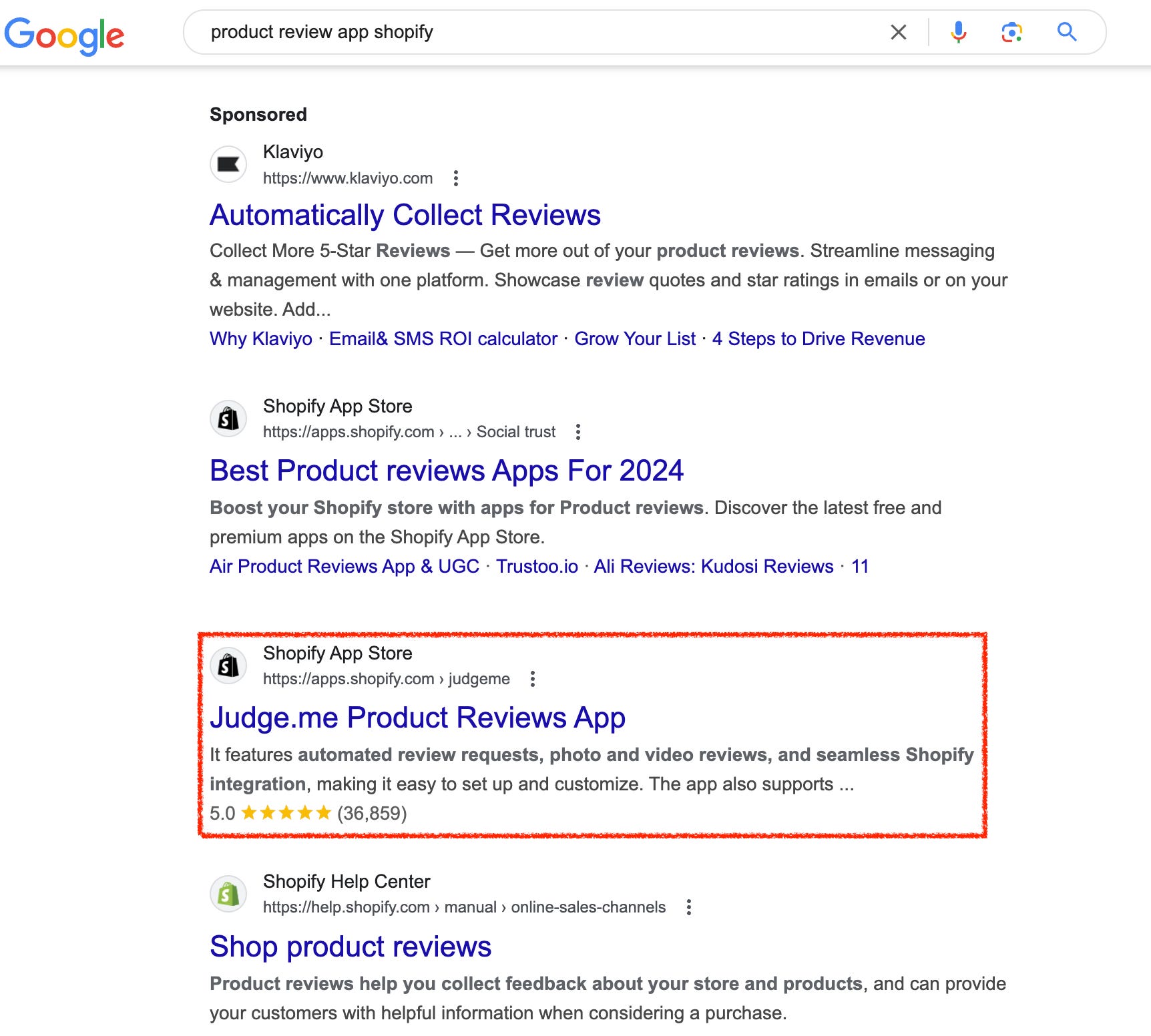The height and width of the screenshot is (1036, 1151).
Task: Click the apps.shopify.com › judgeme URL
Action: [387, 679]
